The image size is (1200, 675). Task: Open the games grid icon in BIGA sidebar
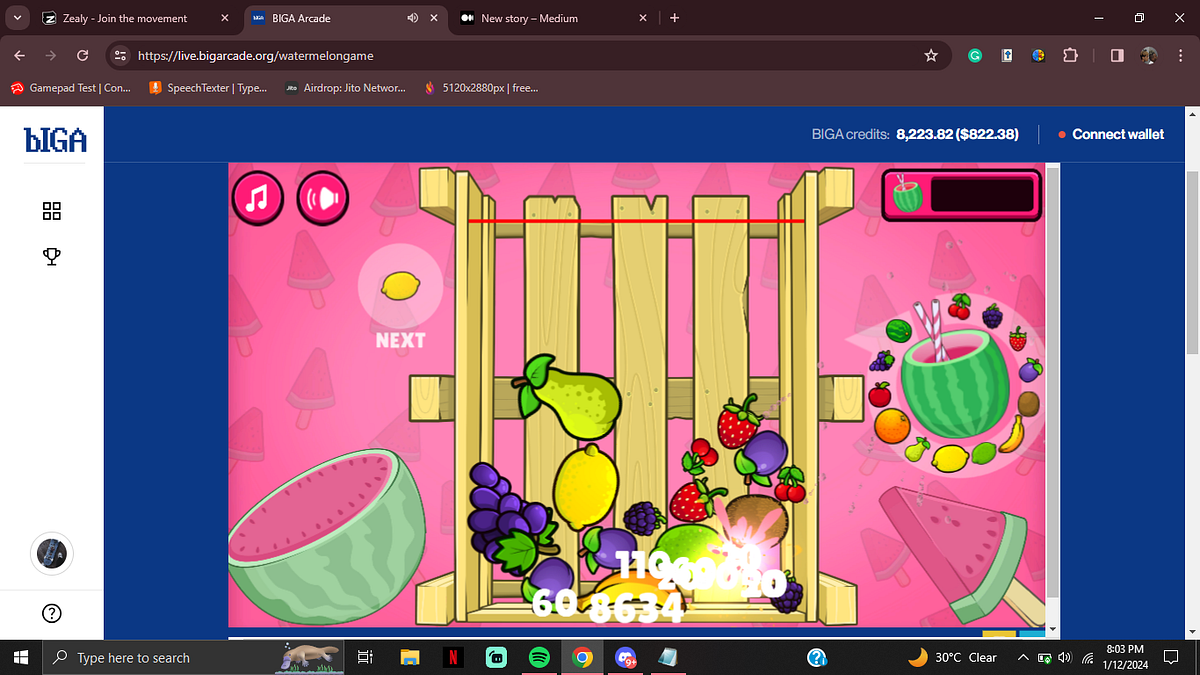click(x=51, y=211)
